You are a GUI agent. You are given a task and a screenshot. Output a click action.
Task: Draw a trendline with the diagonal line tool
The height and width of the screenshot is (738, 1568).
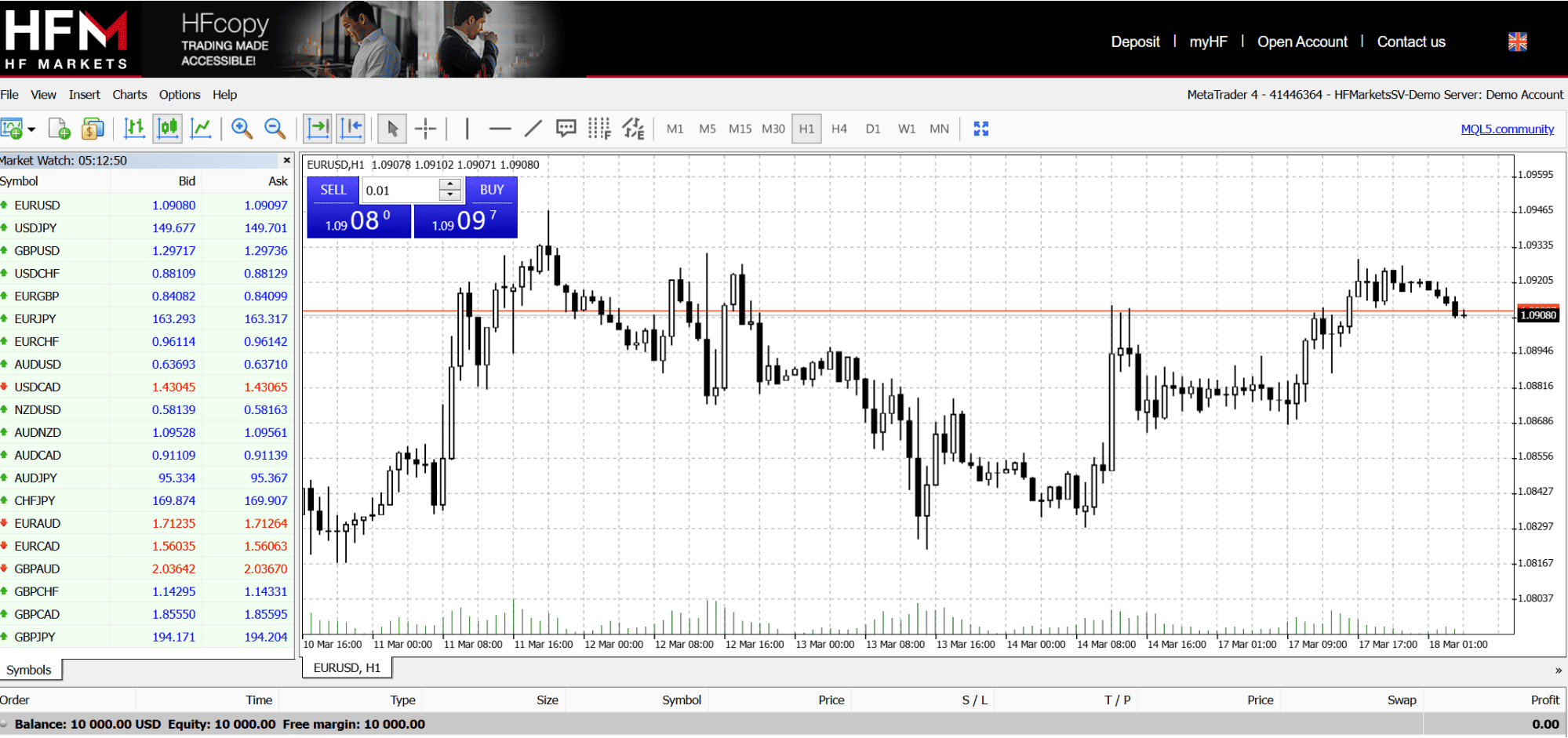[x=533, y=129]
